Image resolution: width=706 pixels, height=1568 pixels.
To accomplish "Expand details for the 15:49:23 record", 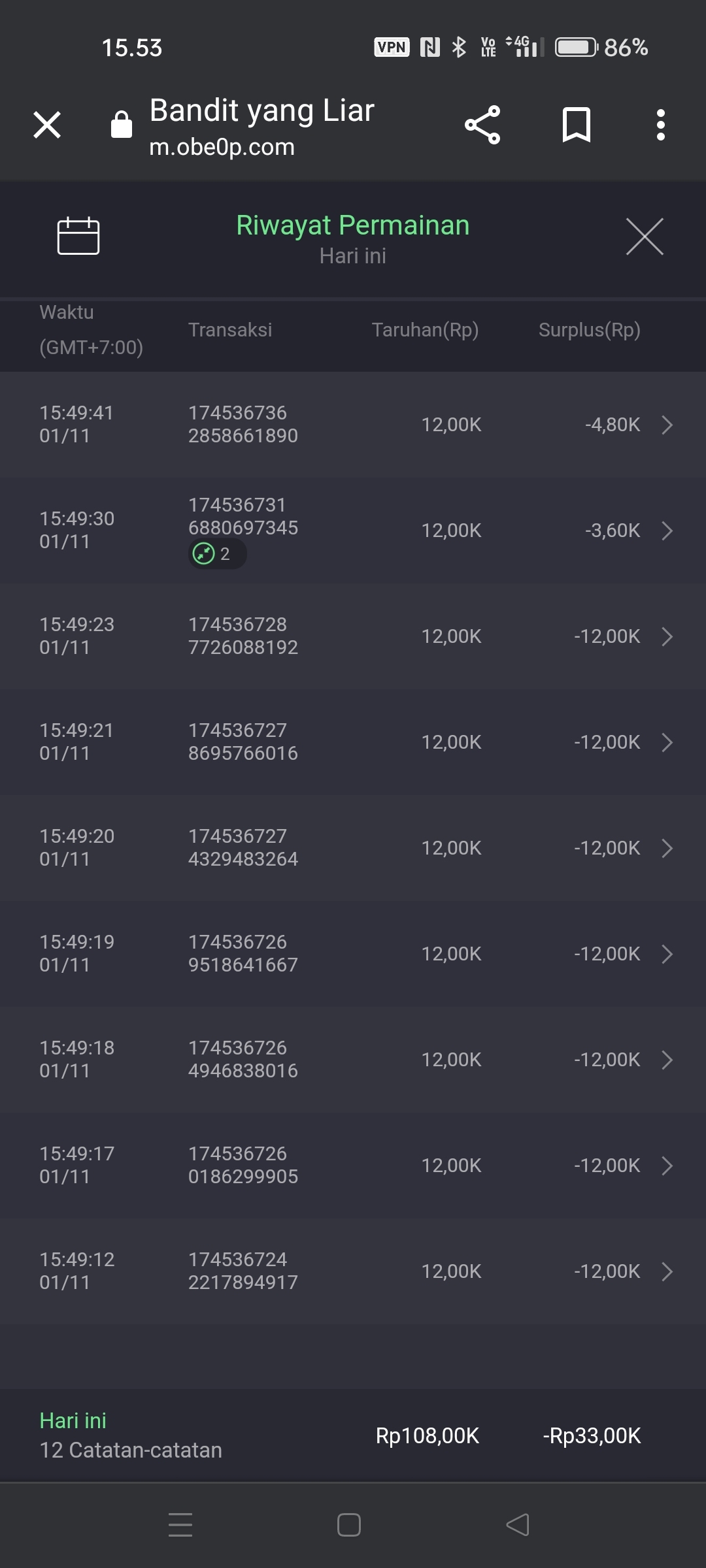I will coord(667,636).
